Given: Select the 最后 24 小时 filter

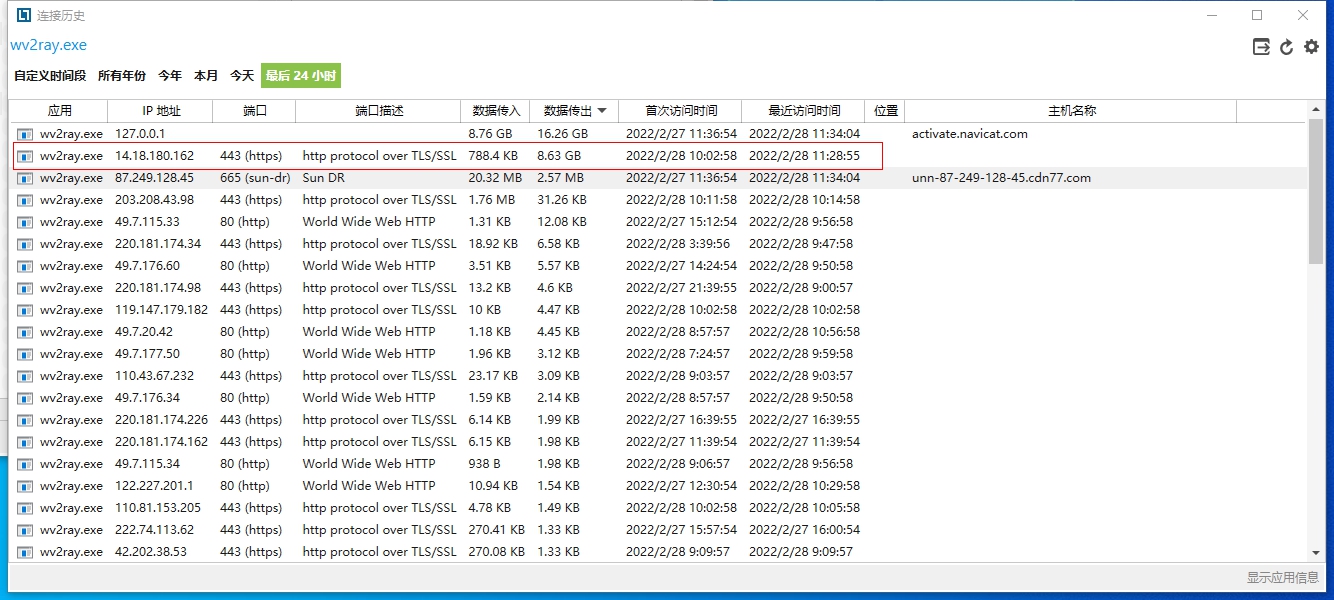Looking at the screenshot, I should pos(301,76).
